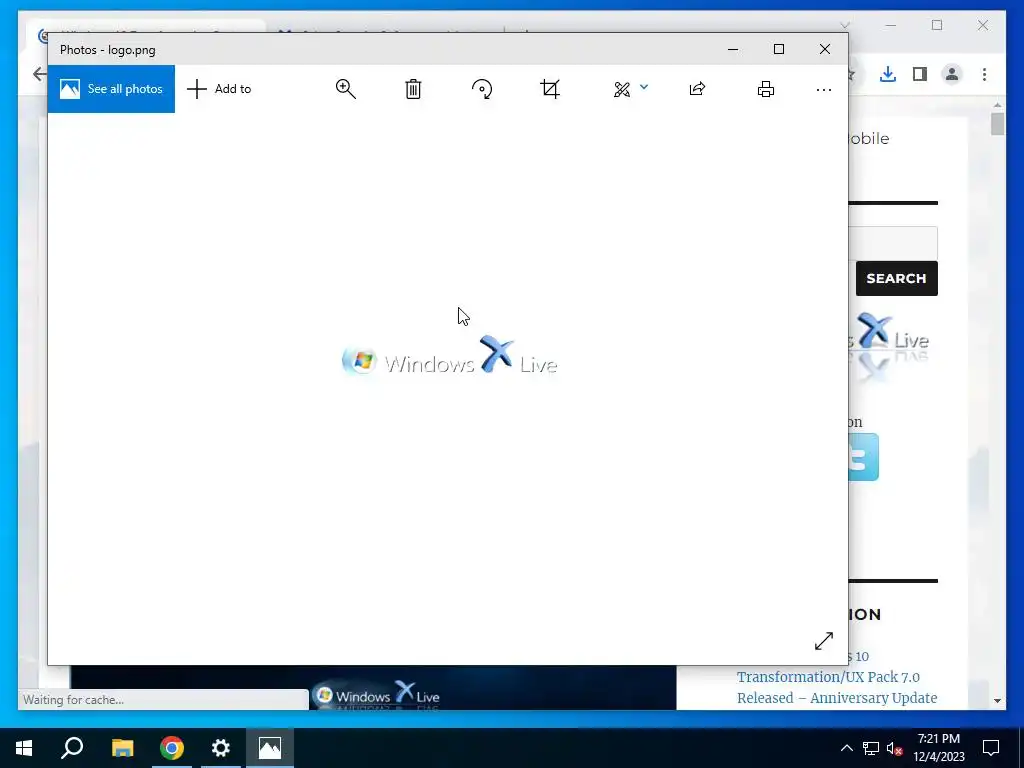The image size is (1024, 768).
Task: Click the search input field on webpage
Action: [x=893, y=243]
